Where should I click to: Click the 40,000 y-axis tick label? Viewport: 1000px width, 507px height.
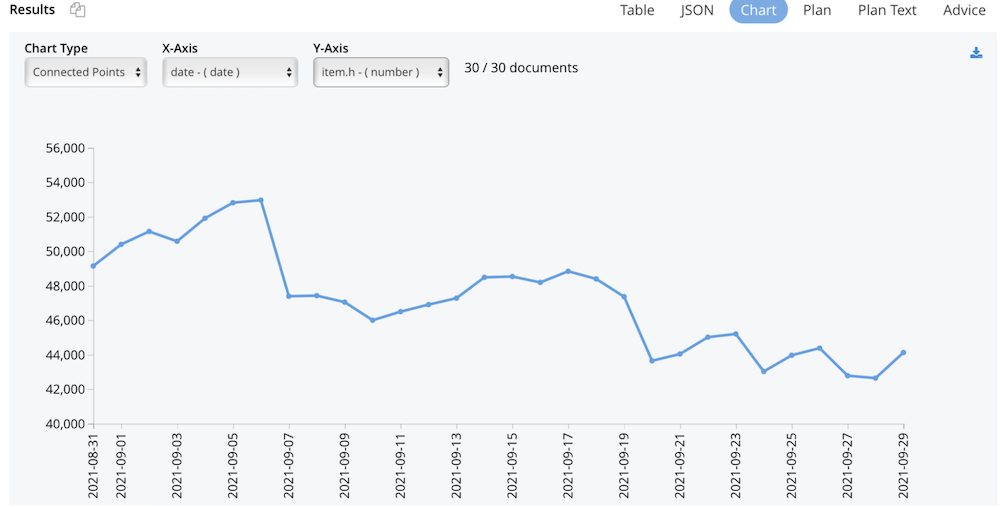[66, 424]
